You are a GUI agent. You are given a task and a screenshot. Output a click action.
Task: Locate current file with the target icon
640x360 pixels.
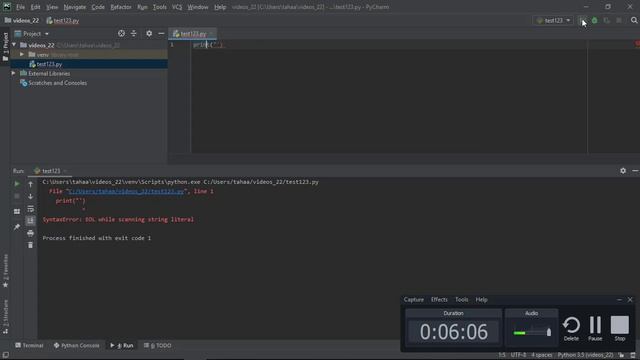(121, 33)
